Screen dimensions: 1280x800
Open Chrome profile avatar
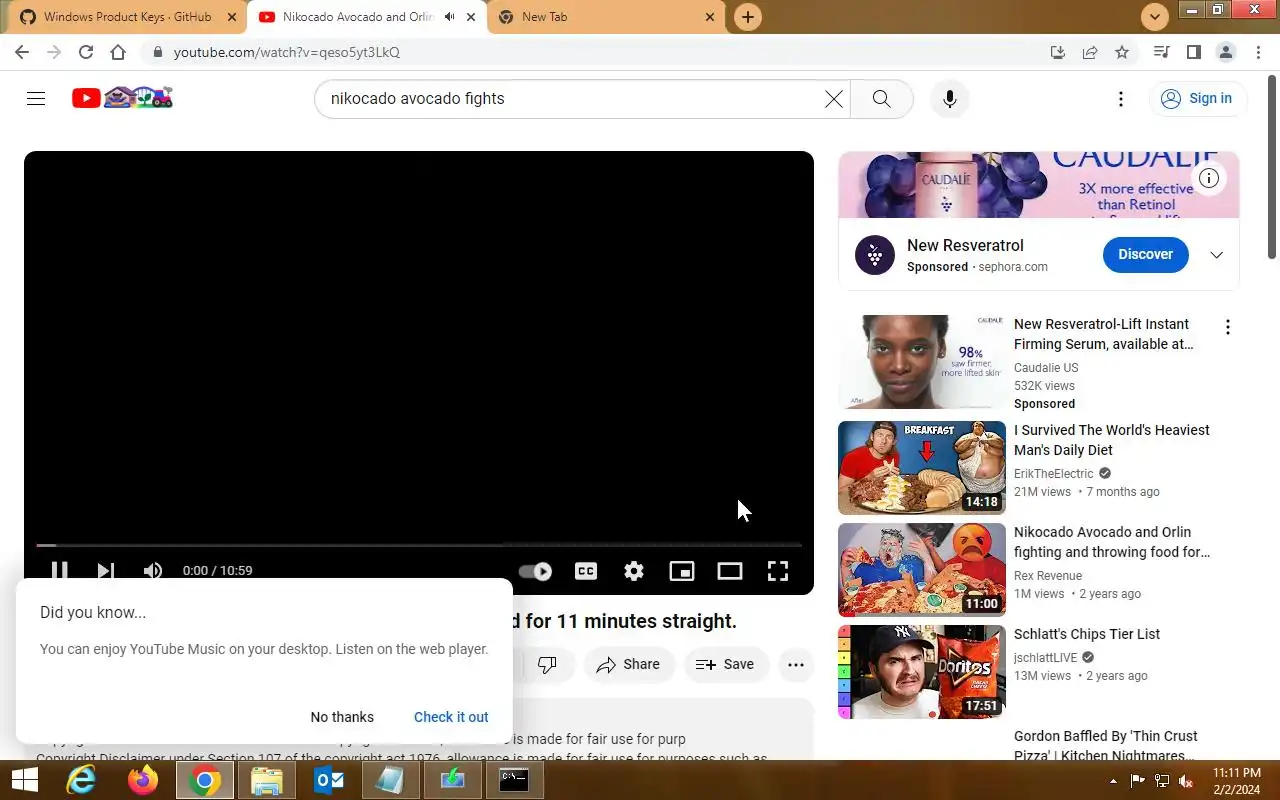pos(1226,52)
